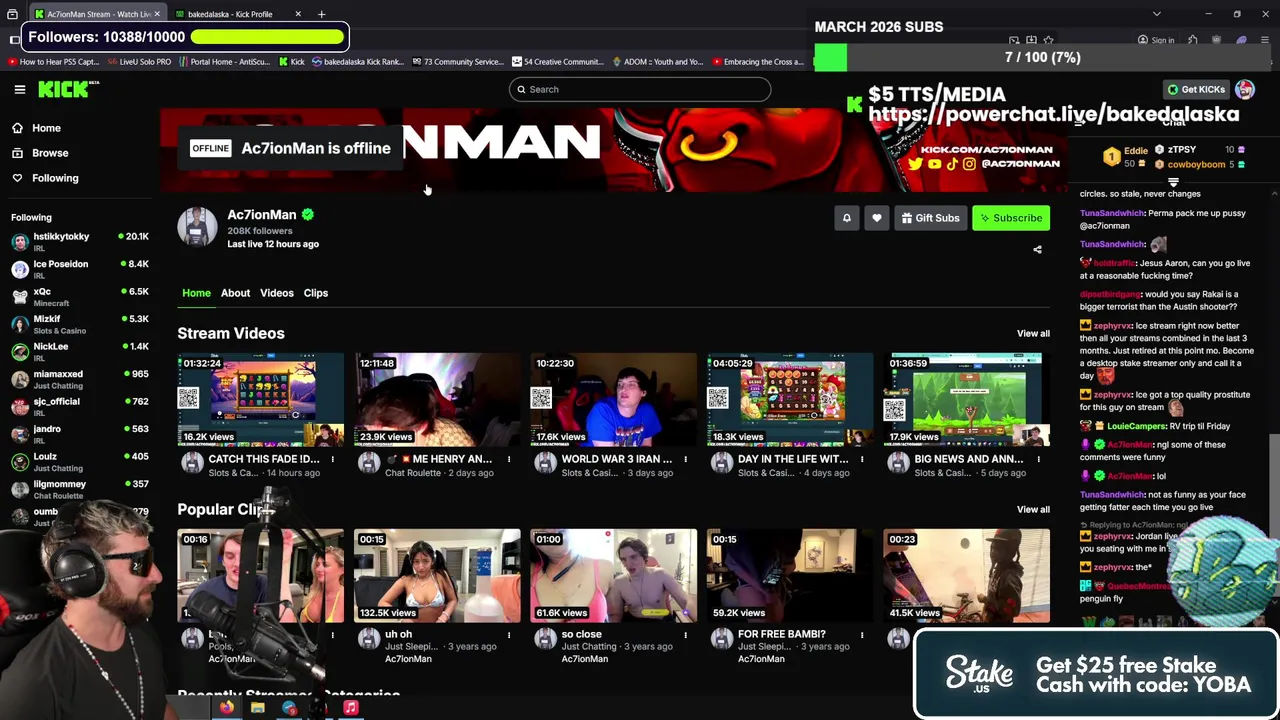The image size is (1280, 720).
Task: Open bakedalaska Kick Rank bookmark
Action: [x=358, y=62]
